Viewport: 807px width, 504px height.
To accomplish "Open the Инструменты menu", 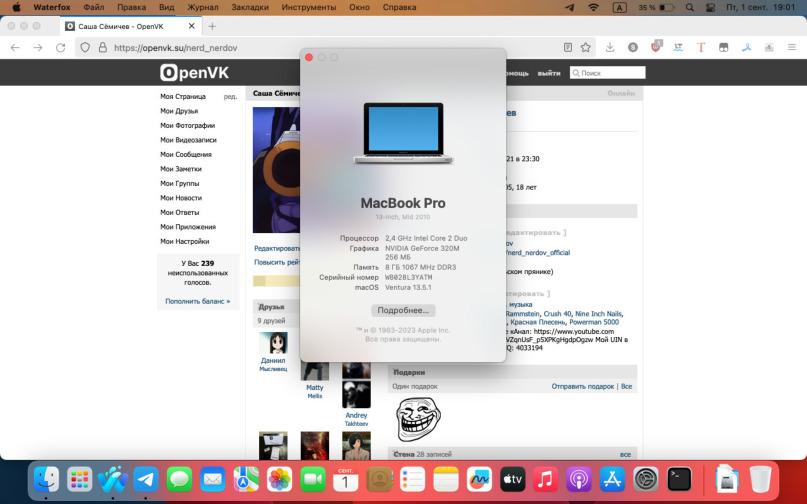I will click(309, 7).
